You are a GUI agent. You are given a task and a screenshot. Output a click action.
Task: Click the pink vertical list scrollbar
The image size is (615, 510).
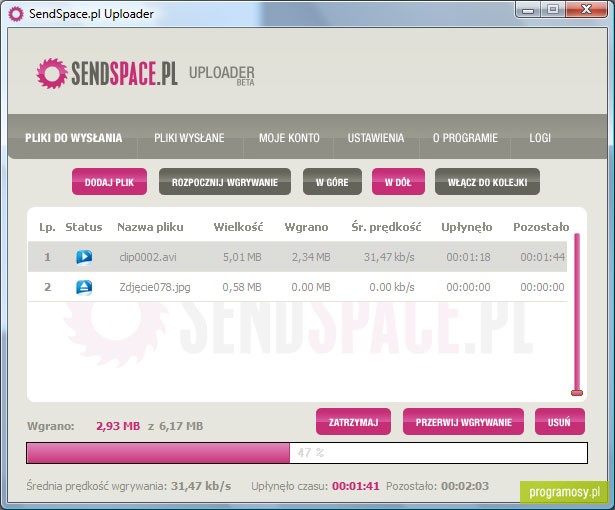577,312
